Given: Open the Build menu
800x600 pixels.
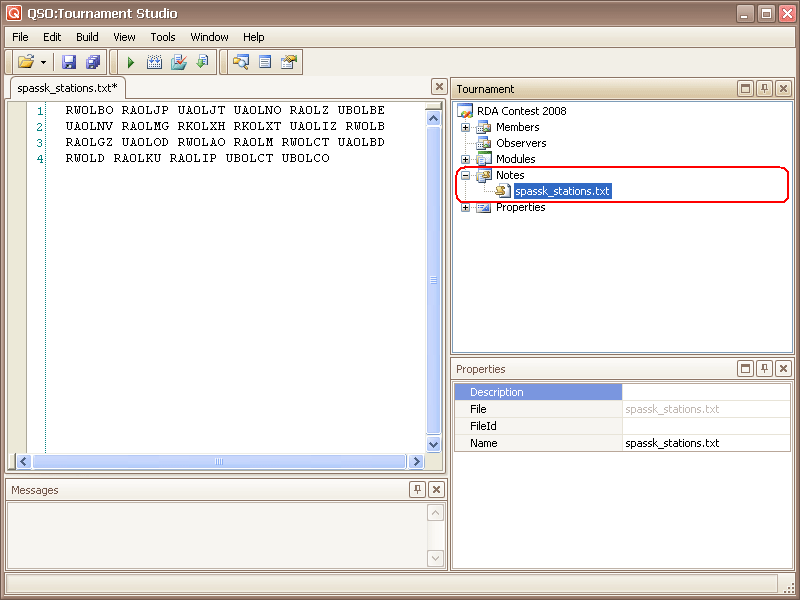Looking at the screenshot, I should coord(87,37).
